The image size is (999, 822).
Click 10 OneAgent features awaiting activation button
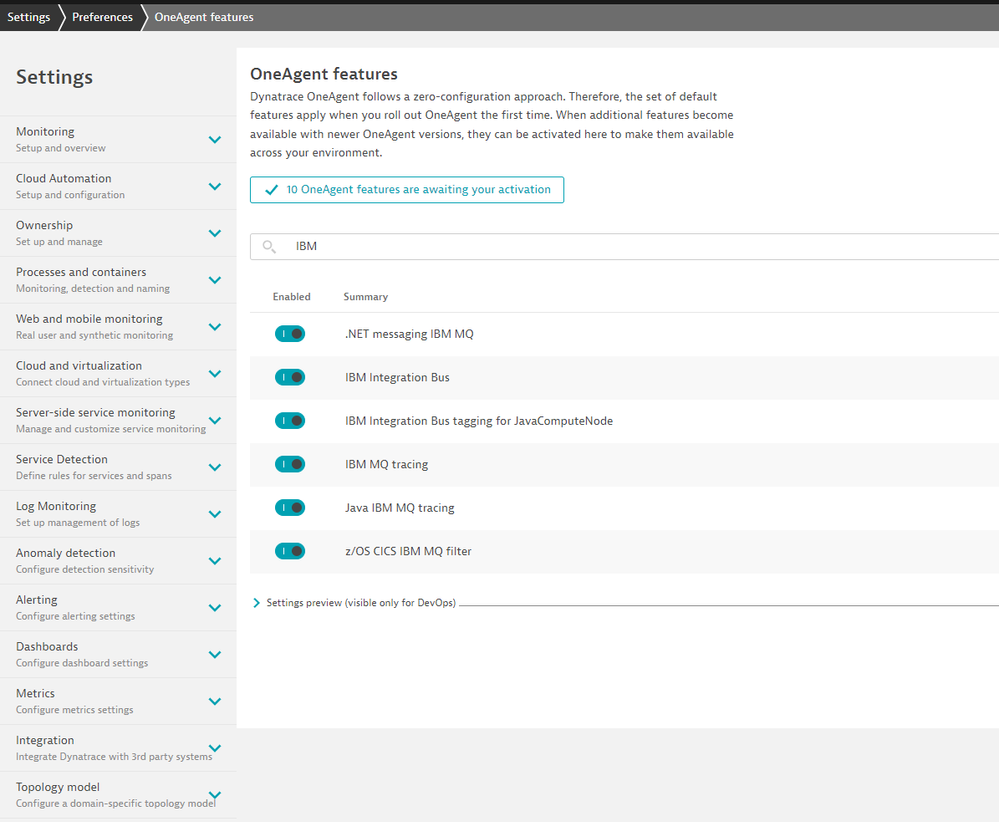pyautogui.click(x=407, y=190)
